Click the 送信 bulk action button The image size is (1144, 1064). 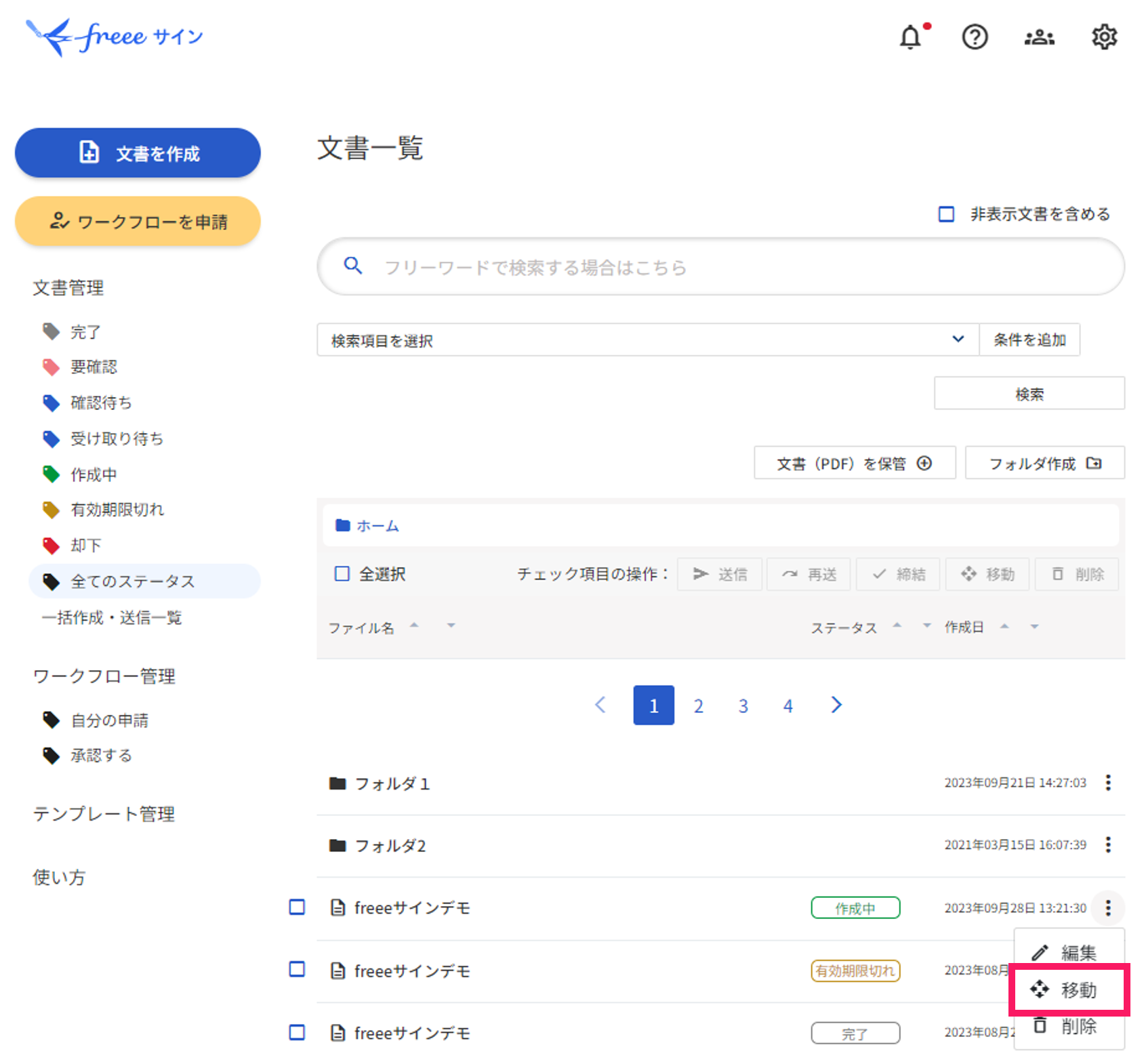(720, 574)
